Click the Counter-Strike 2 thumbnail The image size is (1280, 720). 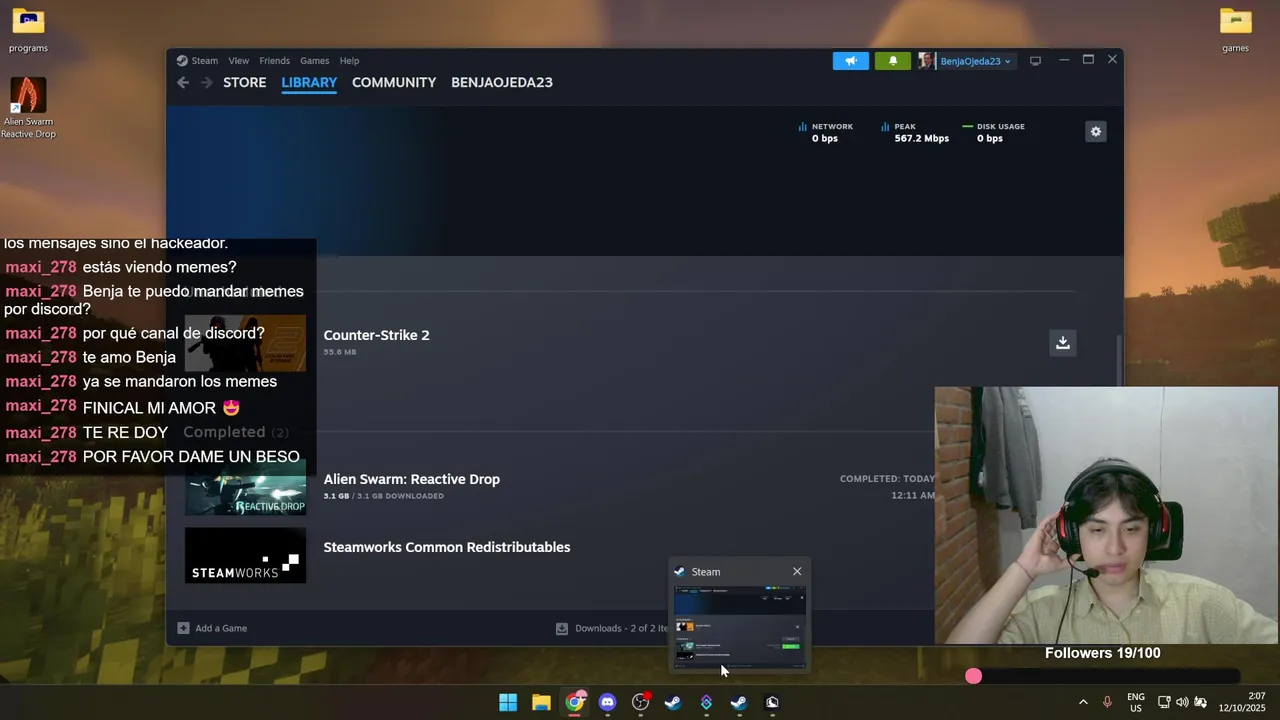(x=245, y=342)
